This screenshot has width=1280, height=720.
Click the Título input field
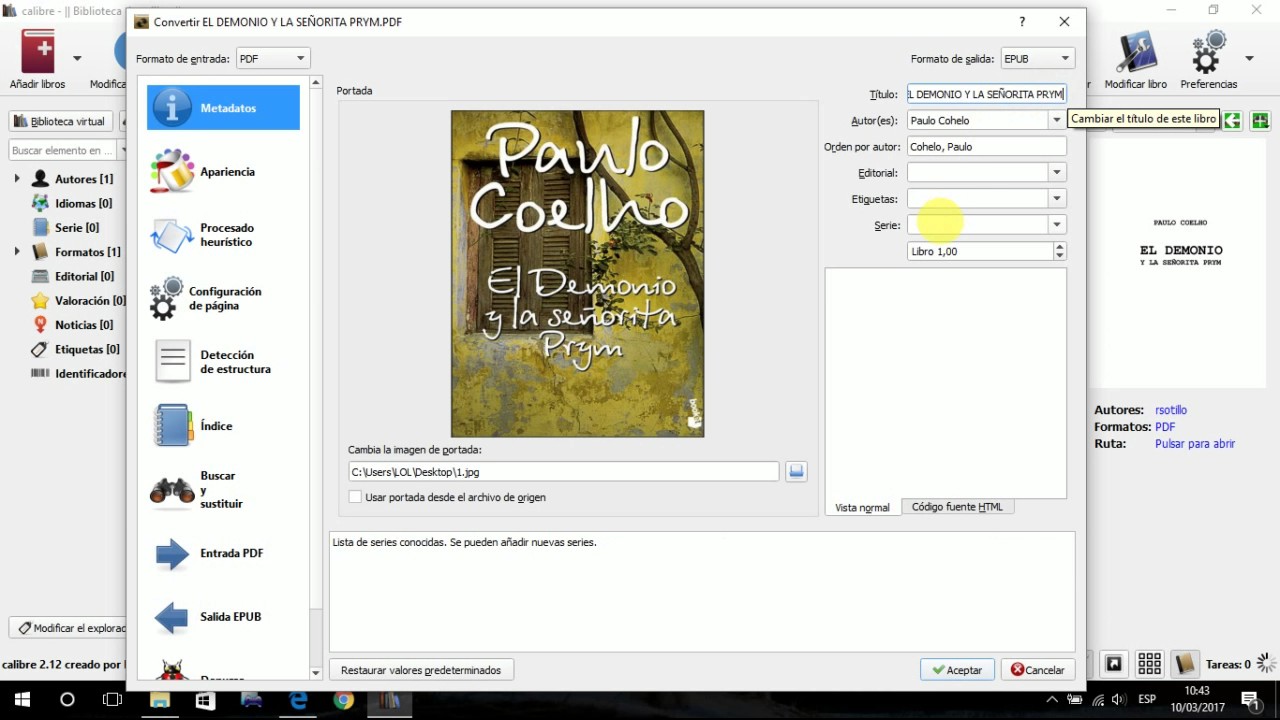[x=986, y=94]
